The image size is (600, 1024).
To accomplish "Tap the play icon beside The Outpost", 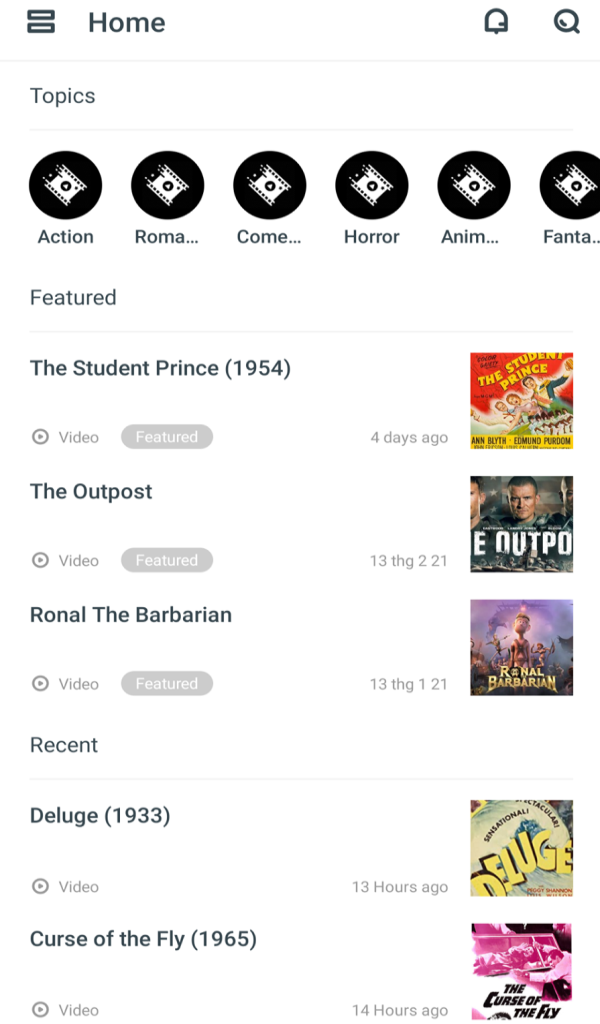I will coord(39,560).
